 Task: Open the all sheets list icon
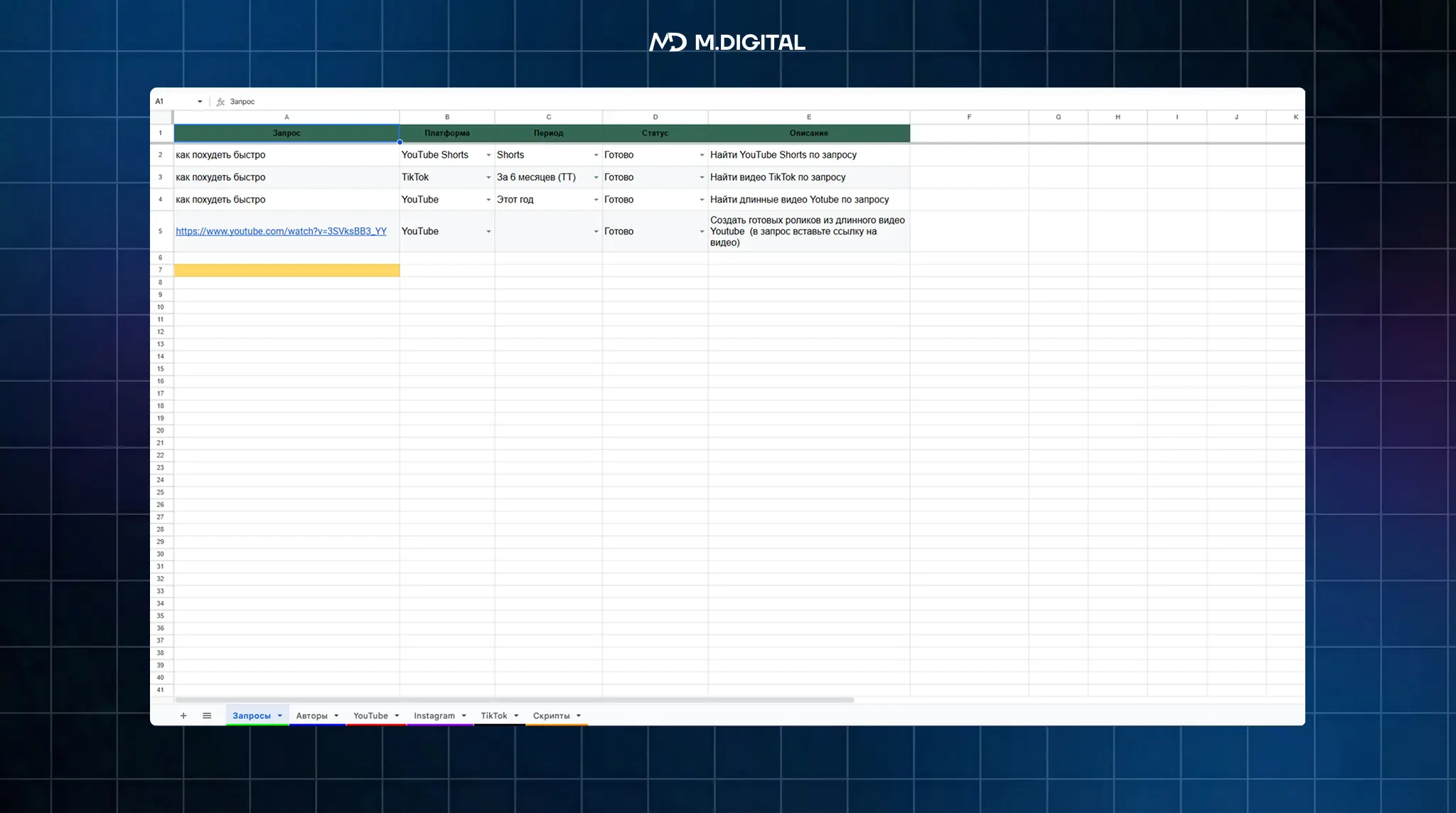[x=207, y=716]
